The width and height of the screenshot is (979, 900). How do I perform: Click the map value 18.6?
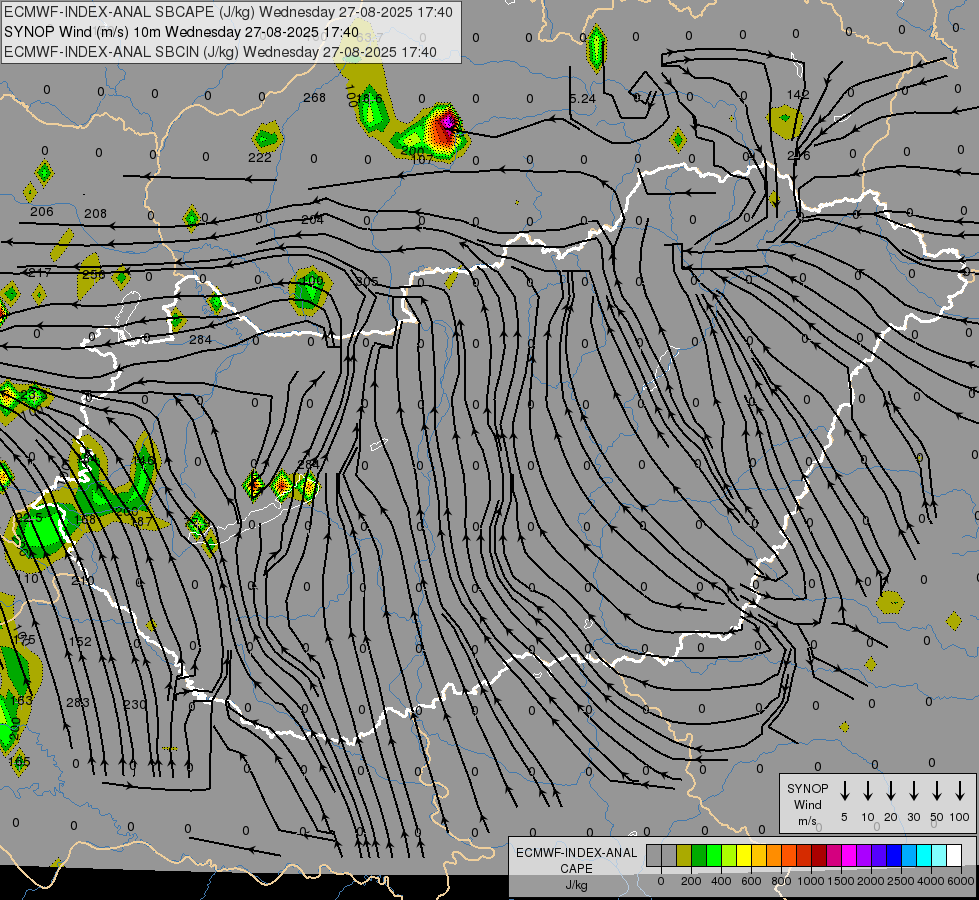pos(369,98)
